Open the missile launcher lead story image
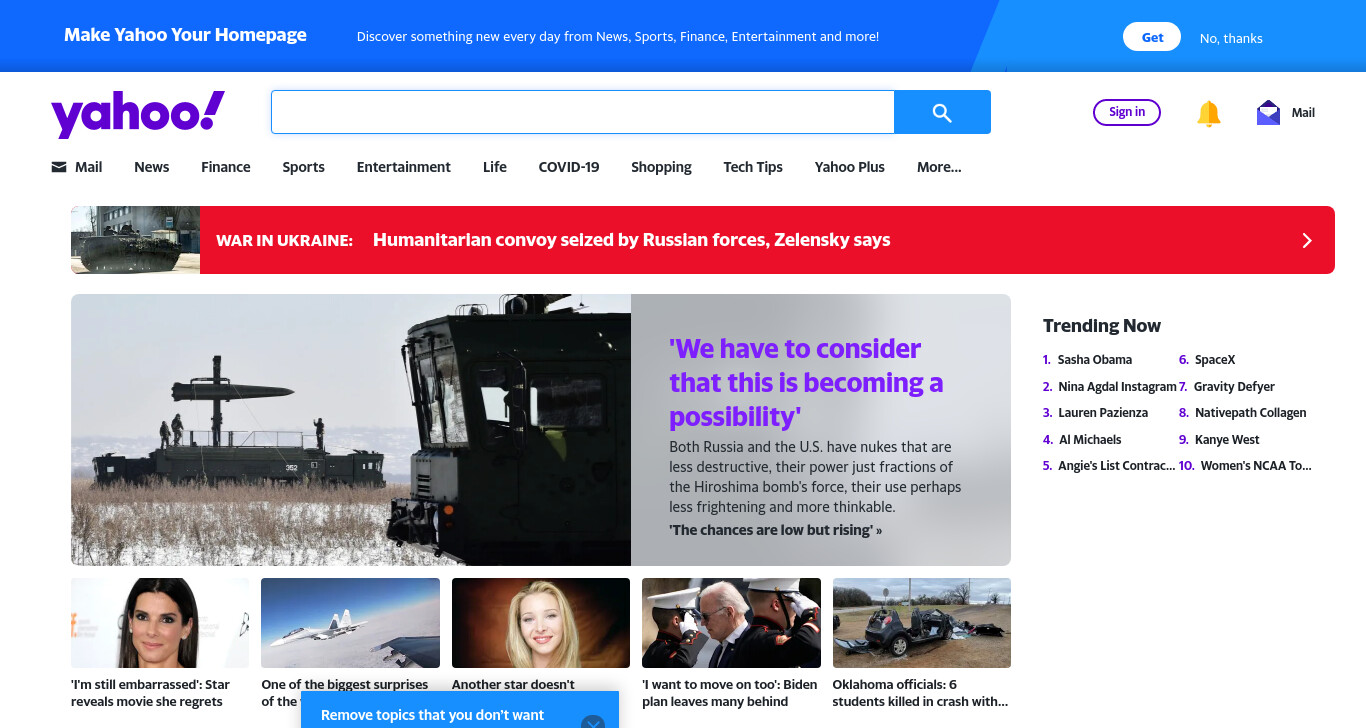This screenshot has height=728, width=1366. (351, 430)
